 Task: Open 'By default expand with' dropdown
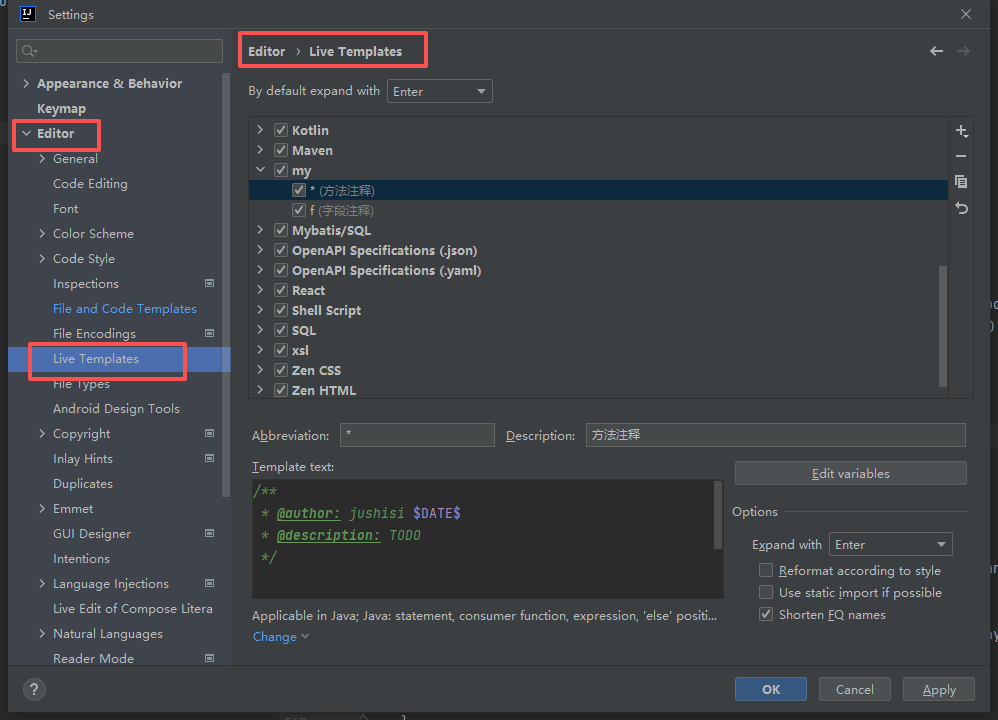[440, 91]
